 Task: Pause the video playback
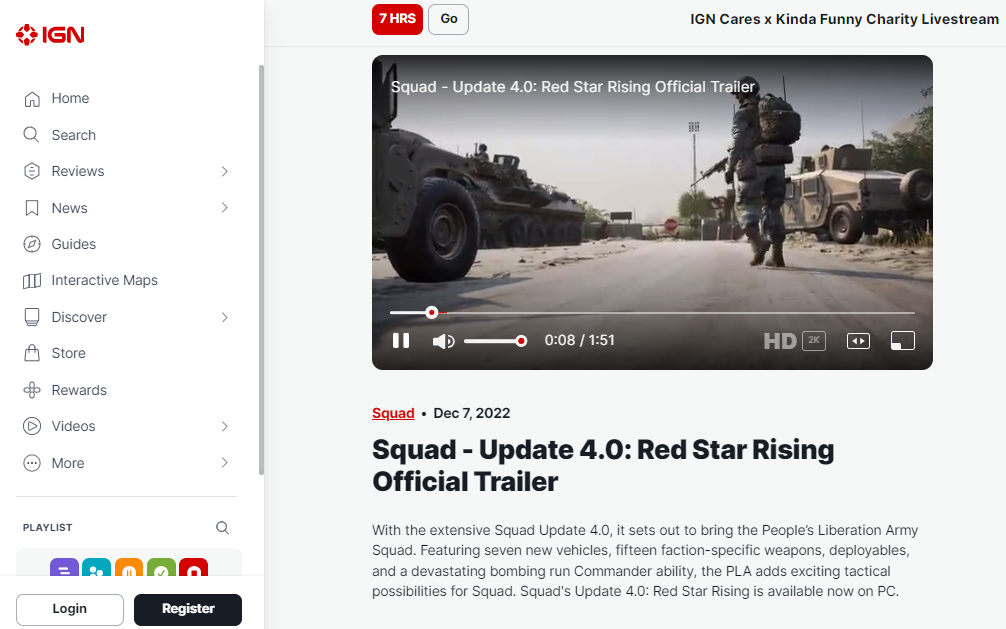click(x=401, y=341)
